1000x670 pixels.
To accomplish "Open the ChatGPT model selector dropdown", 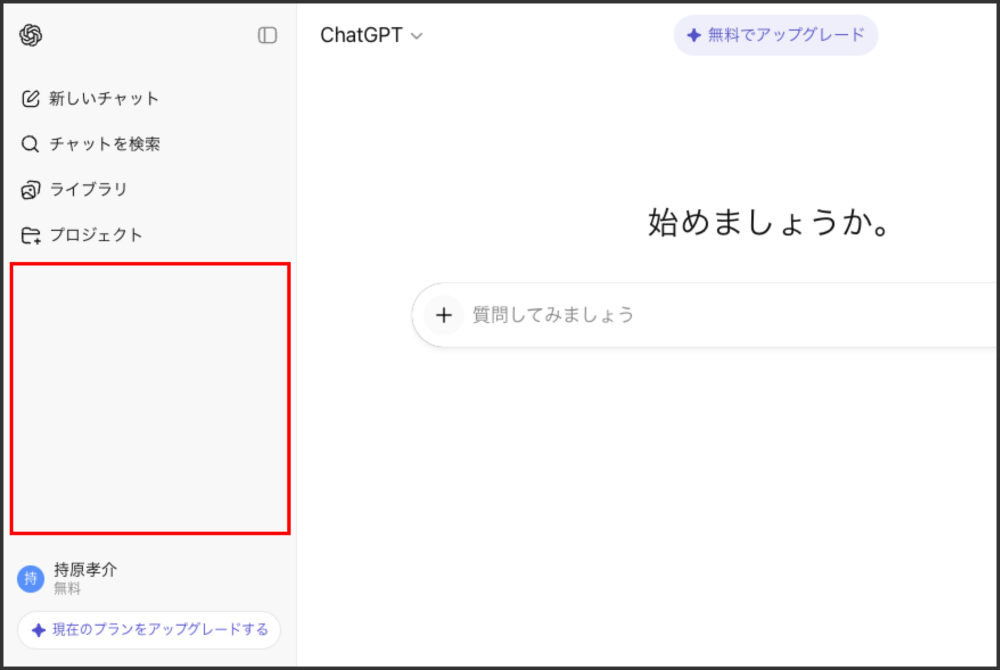I will (364, 33).
